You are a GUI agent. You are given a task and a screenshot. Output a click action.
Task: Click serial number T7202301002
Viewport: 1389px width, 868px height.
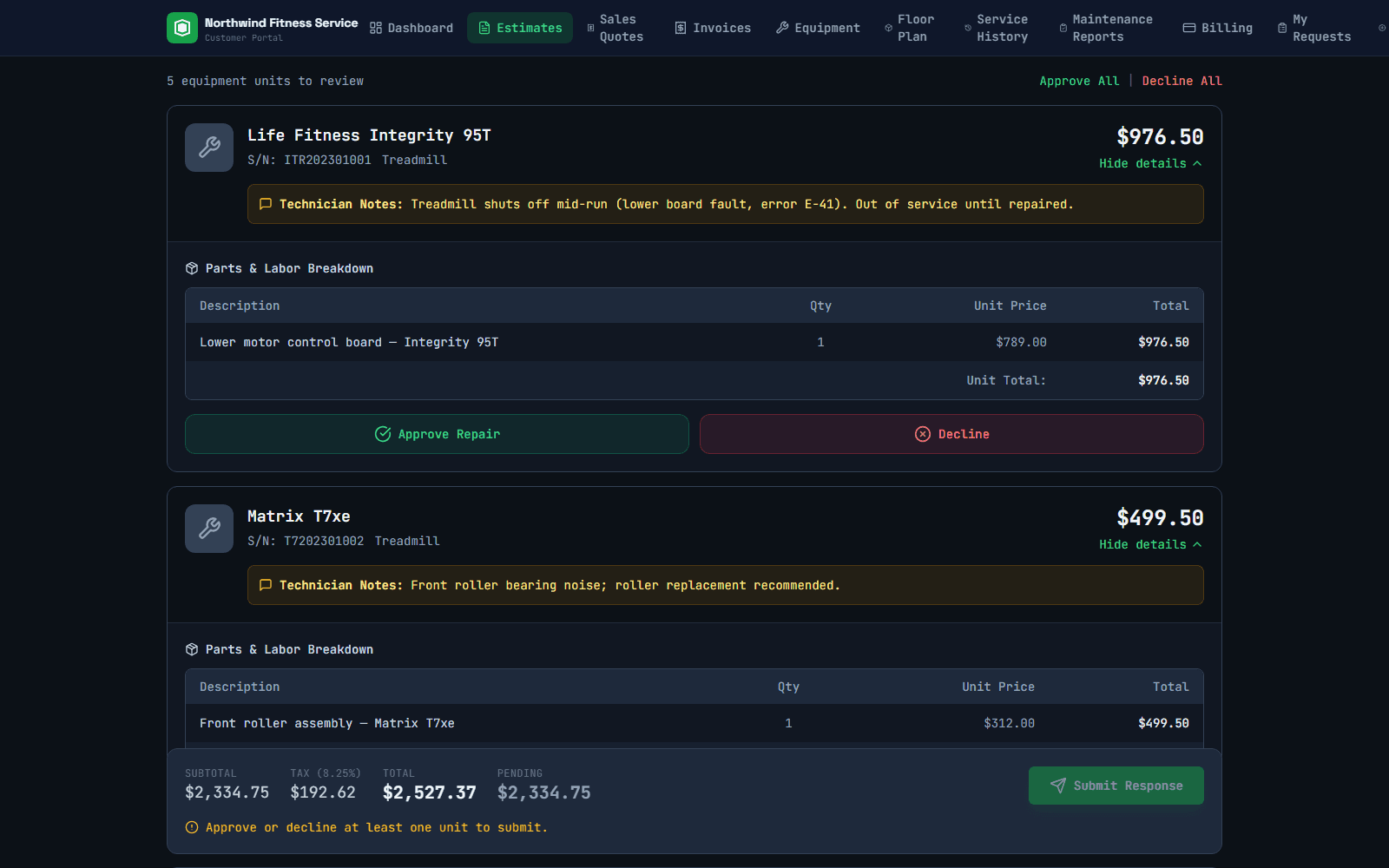click(324, 541)
